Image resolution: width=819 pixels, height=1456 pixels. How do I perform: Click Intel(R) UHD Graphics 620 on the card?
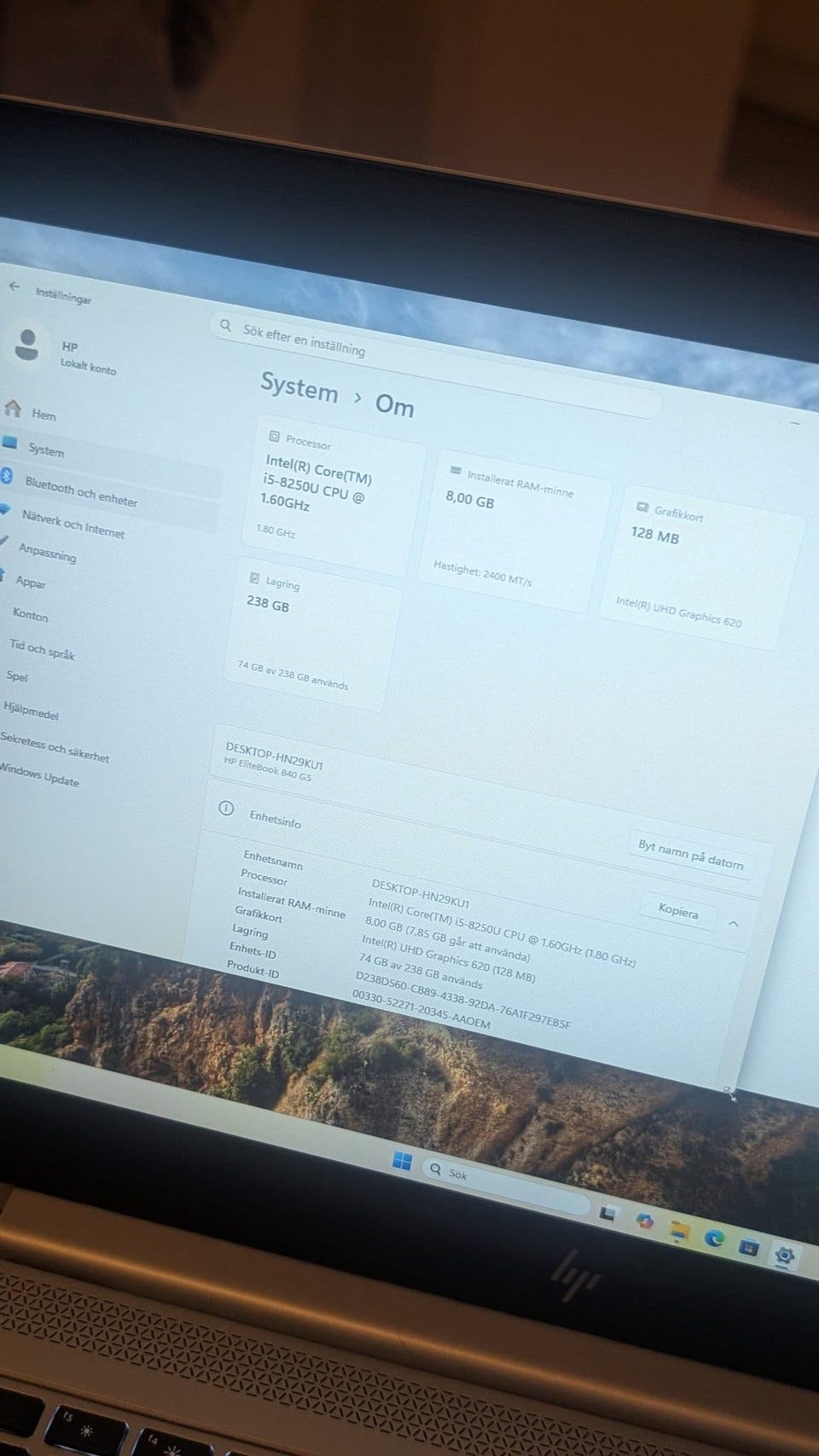tap(678, 611)
